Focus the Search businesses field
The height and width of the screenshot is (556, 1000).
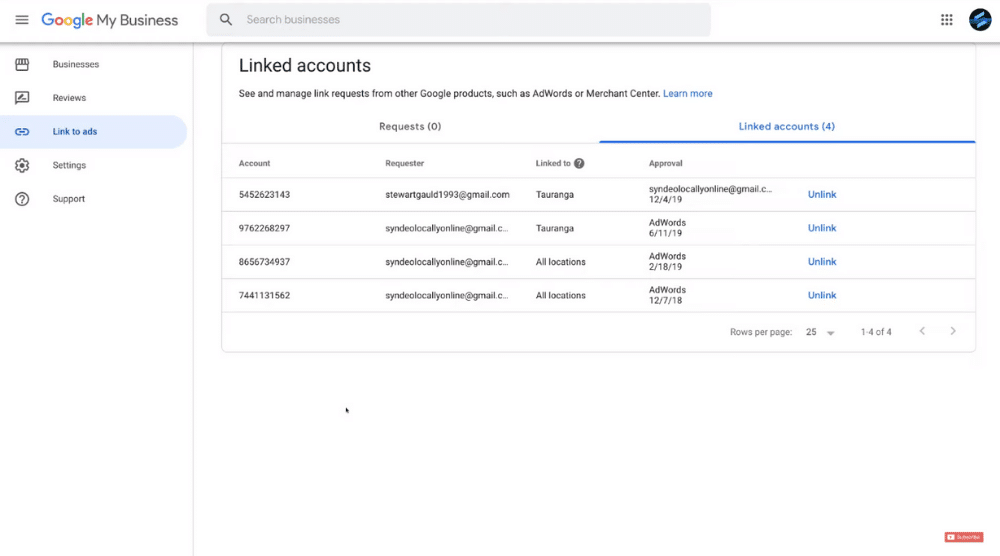[x=458, y=20]
